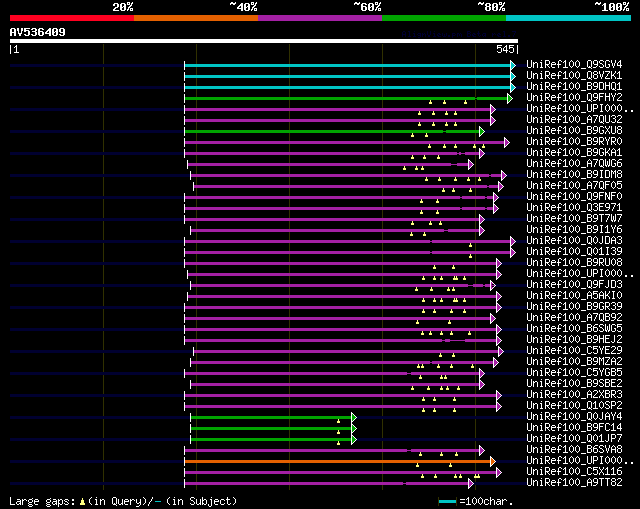Select the UniRef100_B9FC14 label
Viewport: 640px width, 509px height.
(x=574, y=428)
